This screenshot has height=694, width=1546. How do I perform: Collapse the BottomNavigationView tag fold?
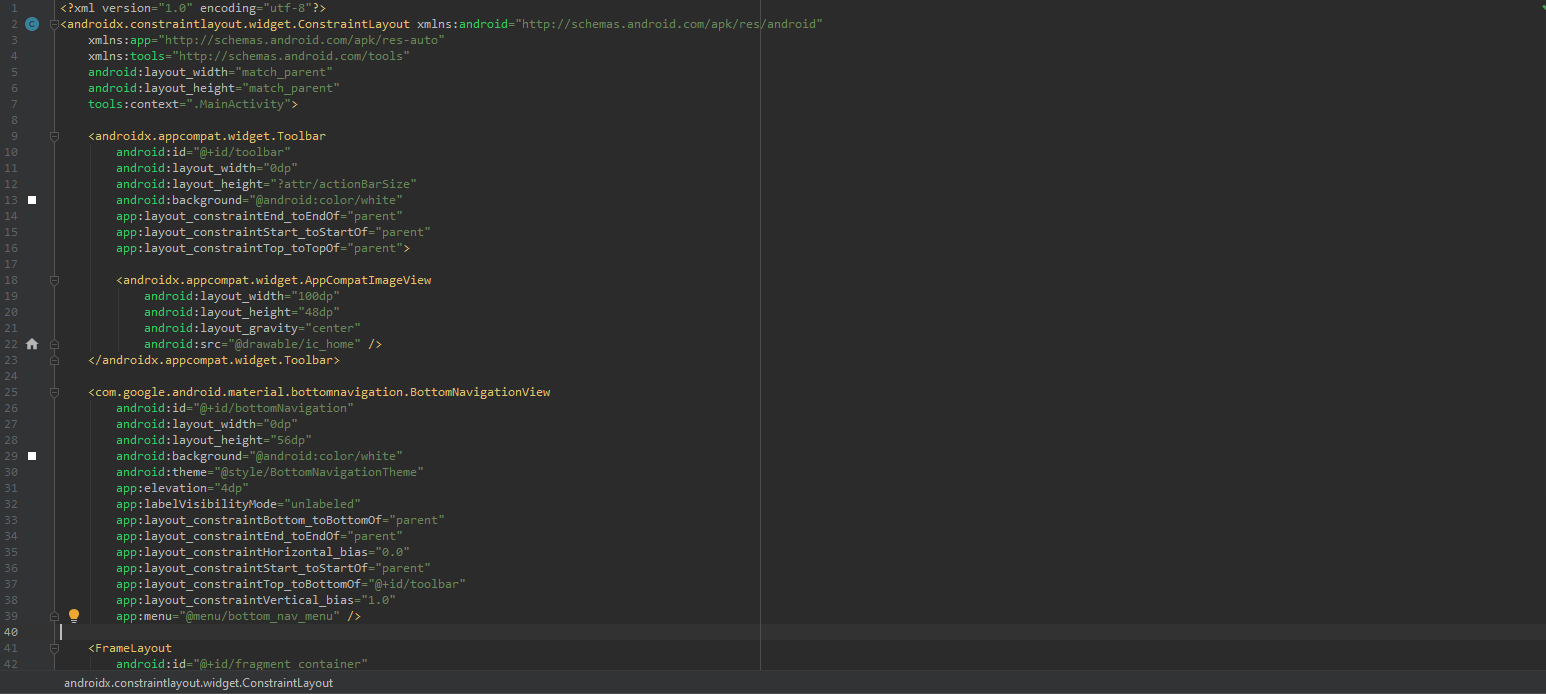(x=55, y=392)
